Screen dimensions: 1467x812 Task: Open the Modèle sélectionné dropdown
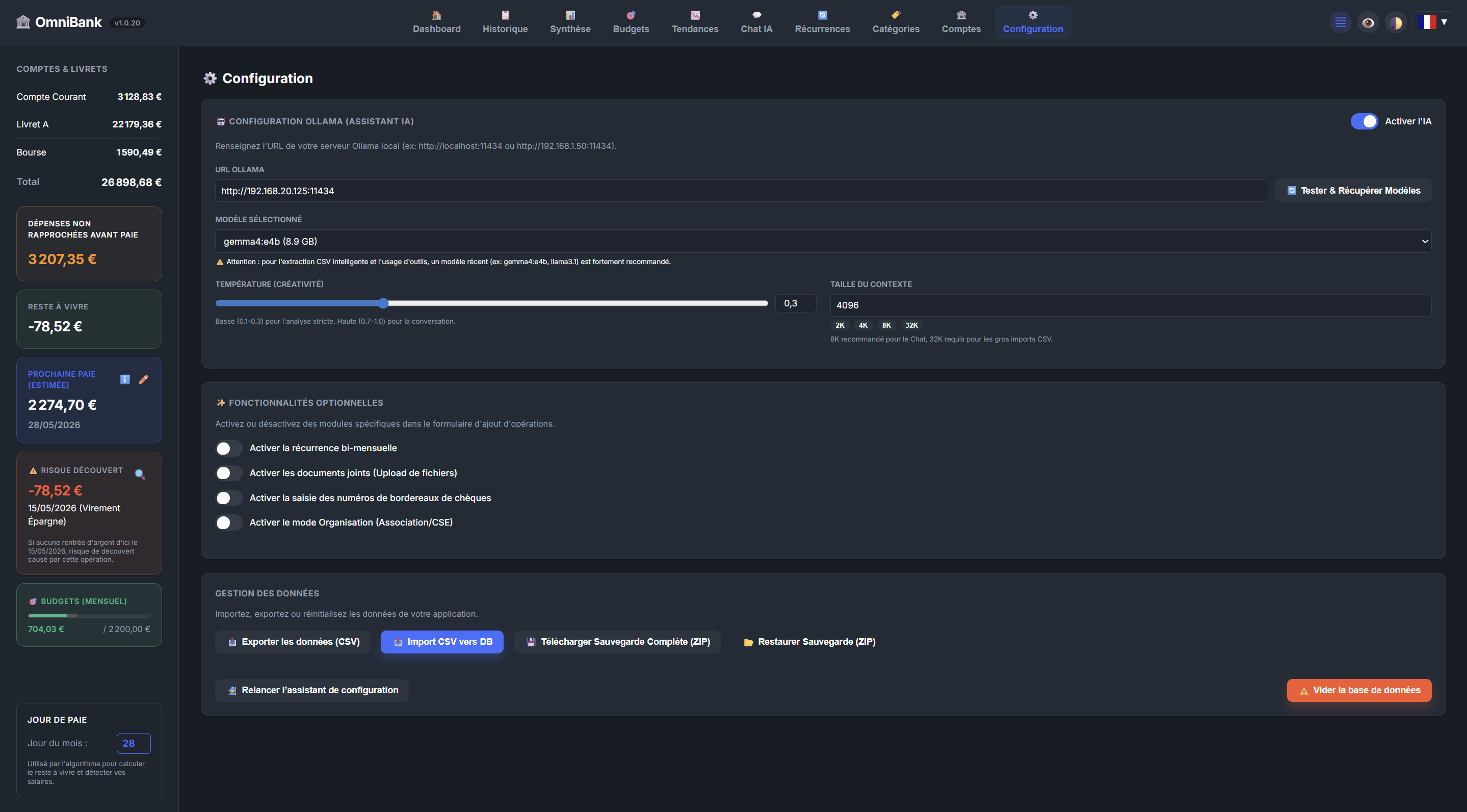(823, 242)
